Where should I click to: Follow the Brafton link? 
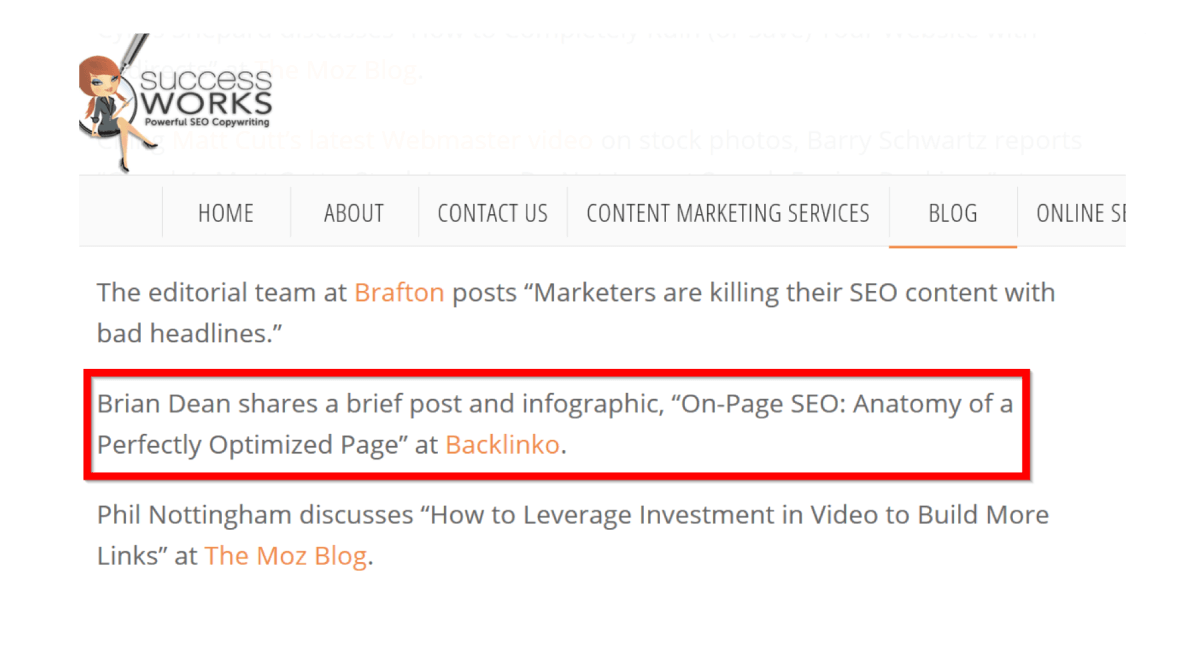coord(399,293)
